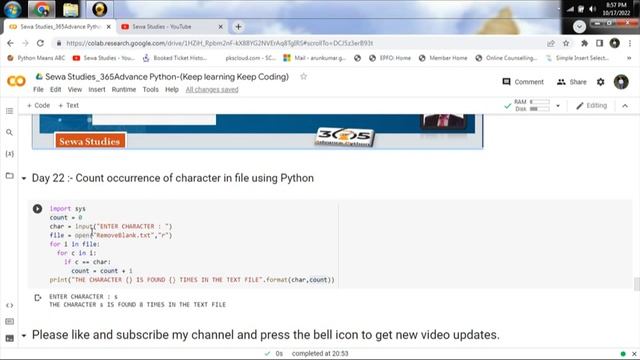Open the Comment button
This screenshot has height=360, width=640.
point(523,82)
